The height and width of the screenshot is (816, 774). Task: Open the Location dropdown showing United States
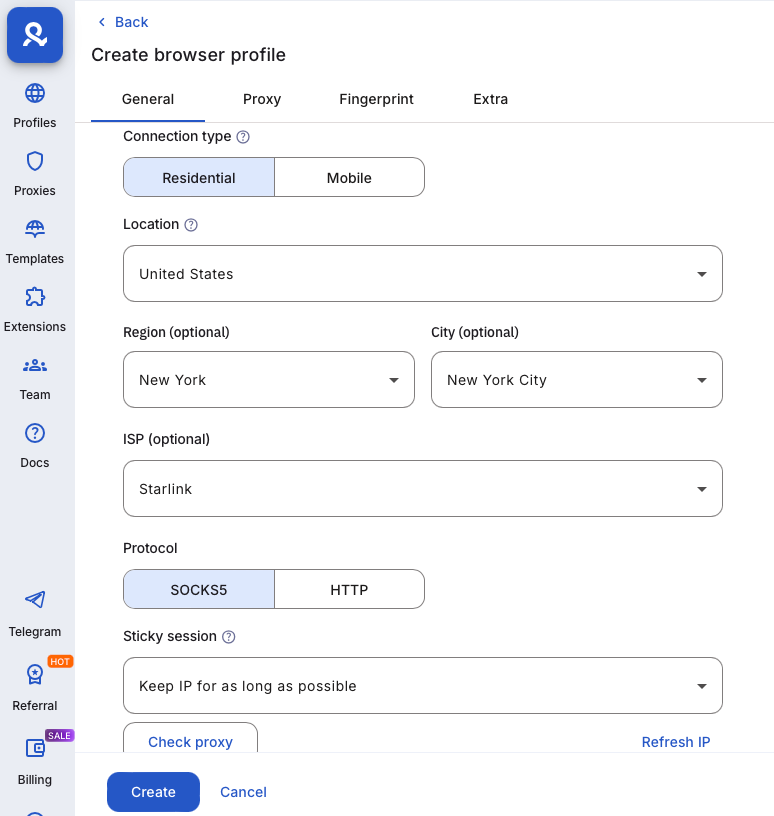(x=422, y=273)
